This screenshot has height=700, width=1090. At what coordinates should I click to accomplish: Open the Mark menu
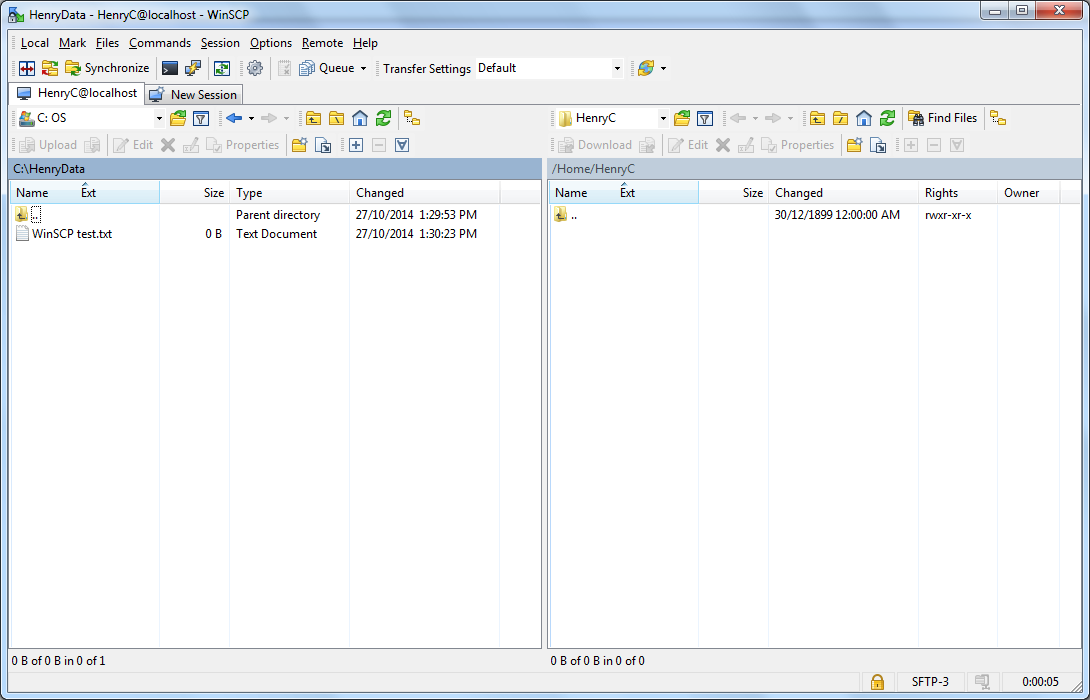[72, 43]
